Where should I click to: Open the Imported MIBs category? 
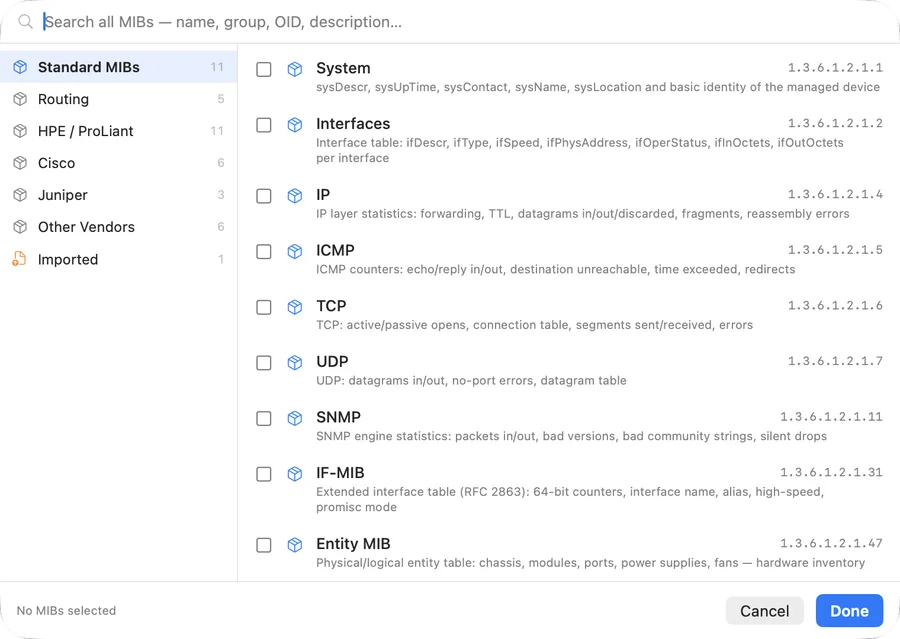(x=118, y=259)
